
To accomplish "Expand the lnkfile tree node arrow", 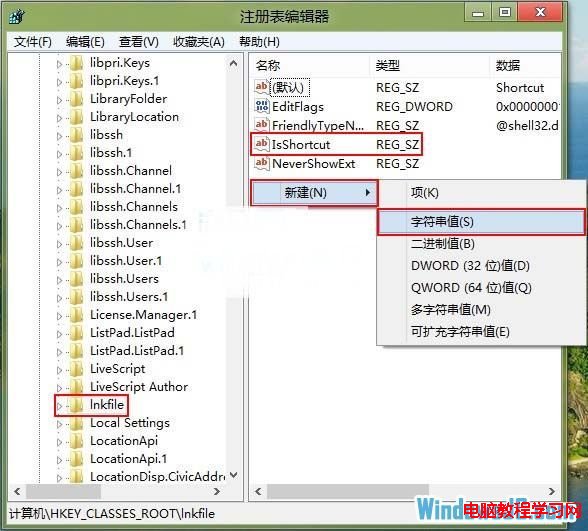I will (59, 406).
